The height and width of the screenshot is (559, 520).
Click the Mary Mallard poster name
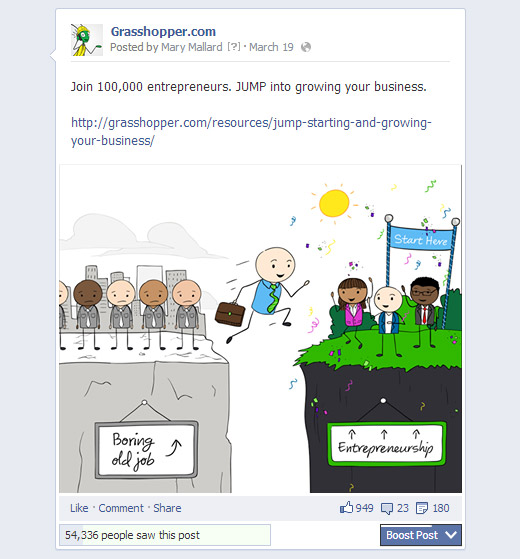pos(192,47)
